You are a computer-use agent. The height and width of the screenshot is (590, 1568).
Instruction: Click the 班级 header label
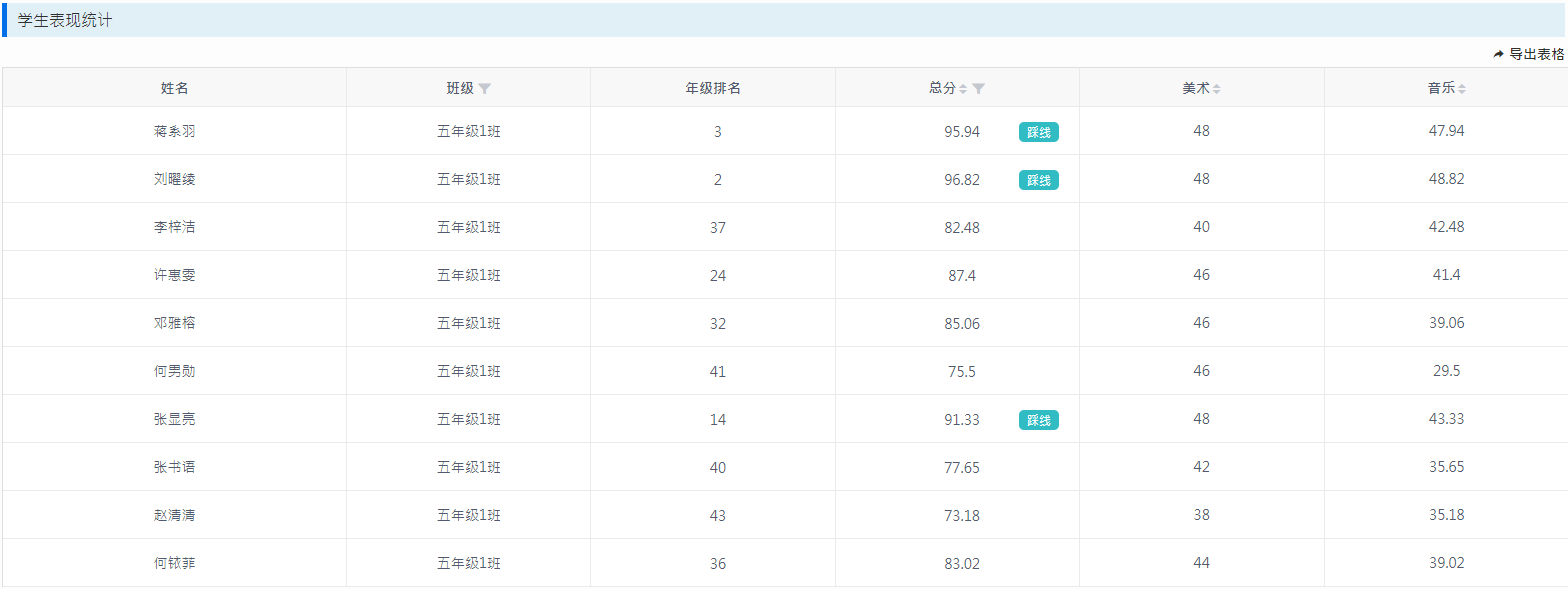click(460, 88)
